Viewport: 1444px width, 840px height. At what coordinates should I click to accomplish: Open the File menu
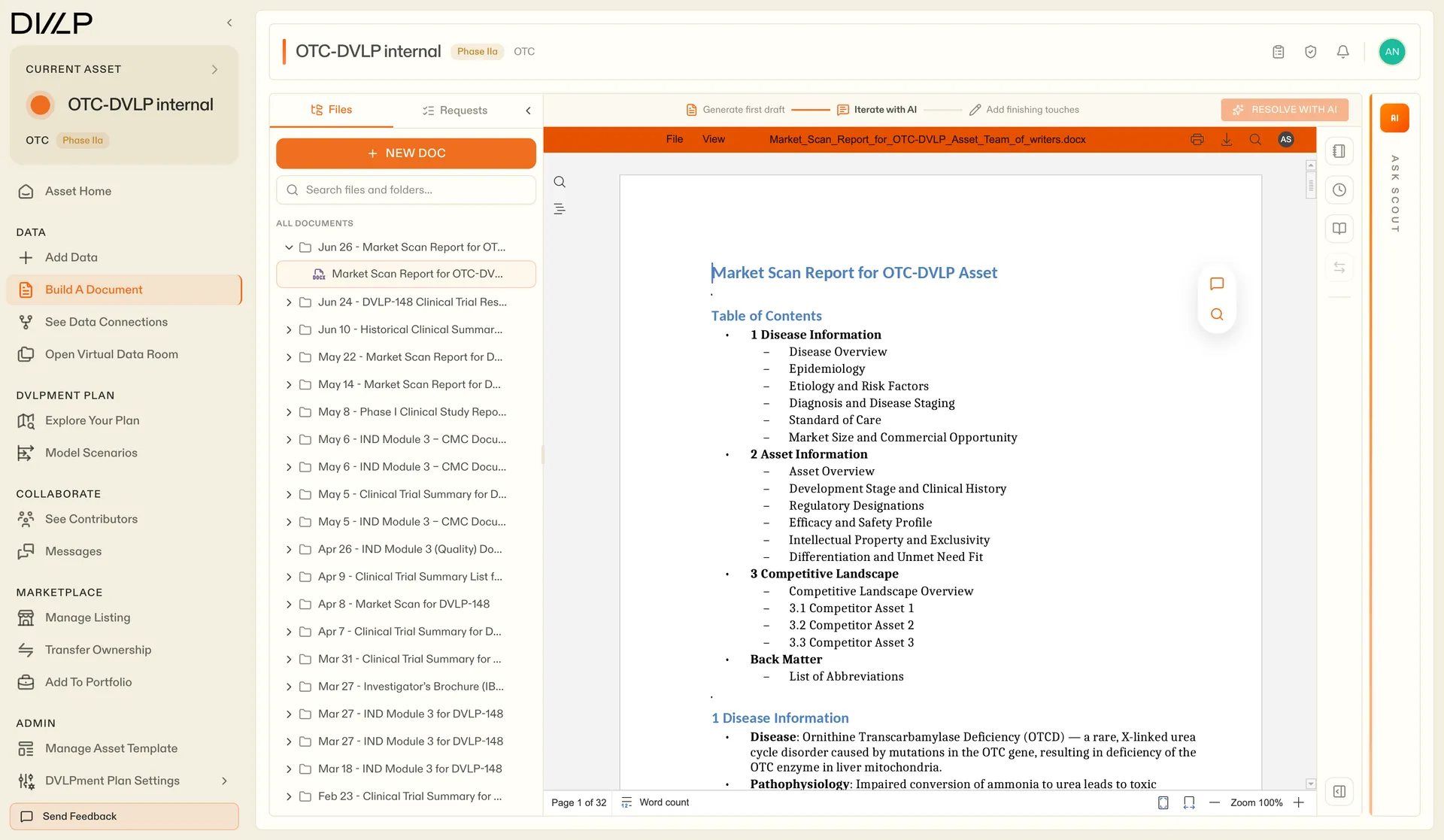[675, 139]
